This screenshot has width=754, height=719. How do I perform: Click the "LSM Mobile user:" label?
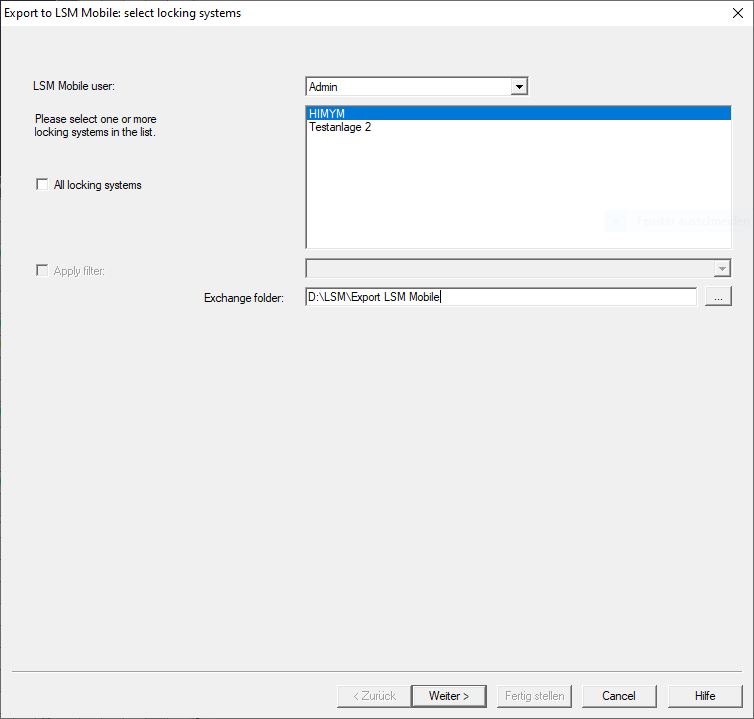[75, 87]
